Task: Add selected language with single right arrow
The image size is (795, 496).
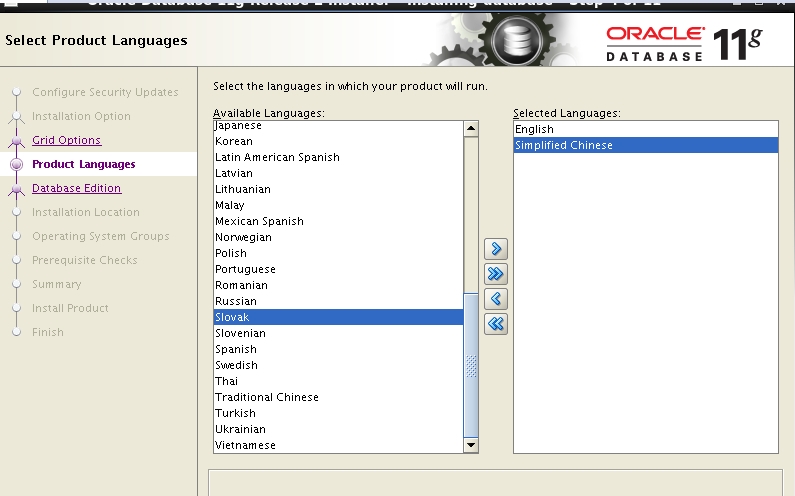Action: tap(496, 249)
